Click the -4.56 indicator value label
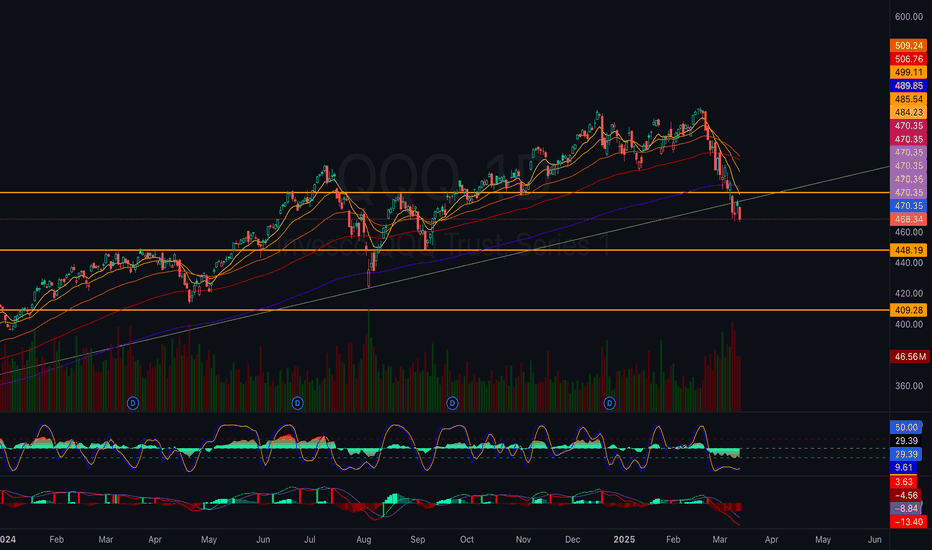Image resolution: width=932 pixels, height=550 pixels. pyautogui.click(x=906, y=495)
